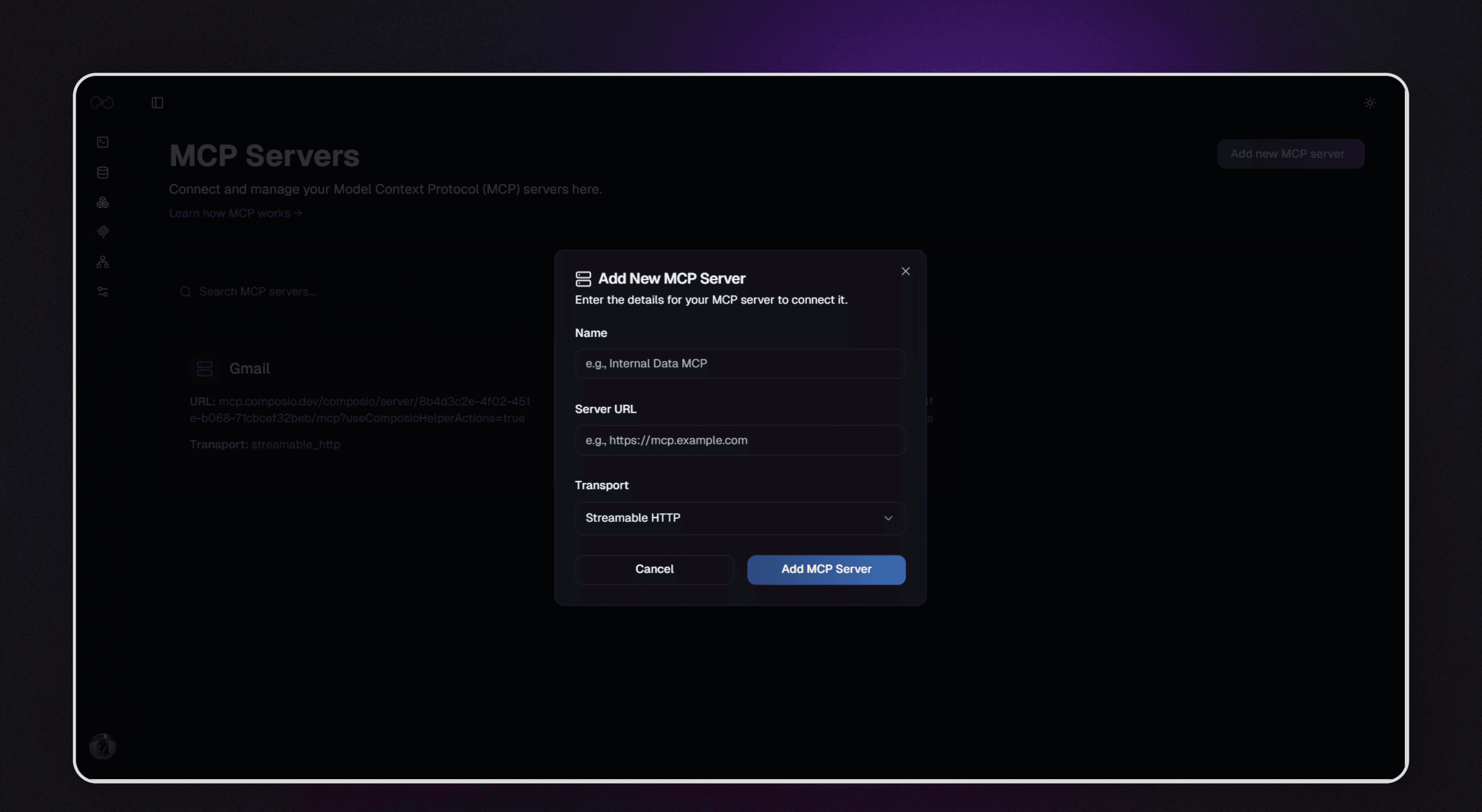Toggle the sidebar panel icon
Viewport: 1482px width, 812px height.
157,103
